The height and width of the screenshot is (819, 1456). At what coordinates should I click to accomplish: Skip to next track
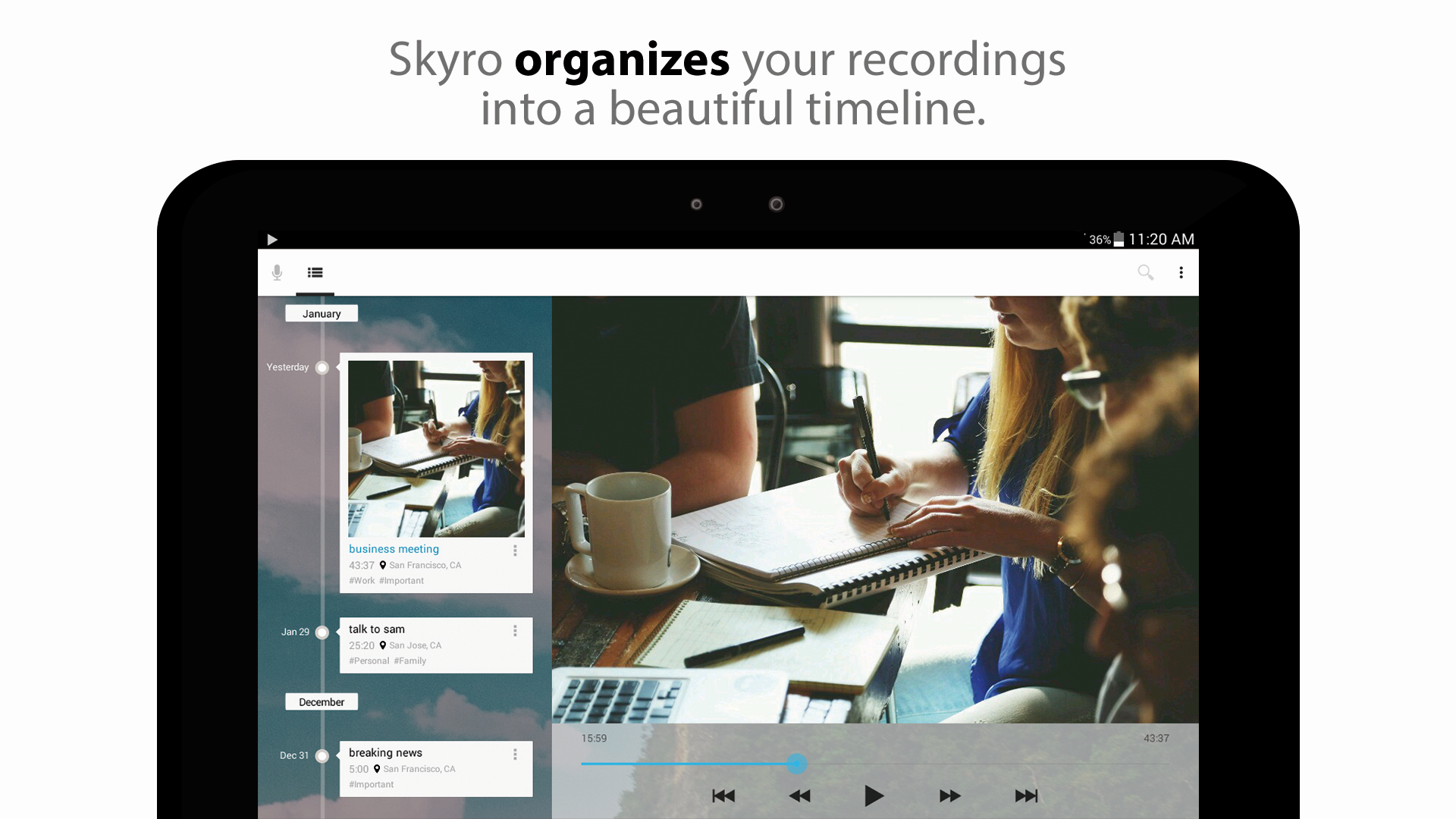(1026, 795)
